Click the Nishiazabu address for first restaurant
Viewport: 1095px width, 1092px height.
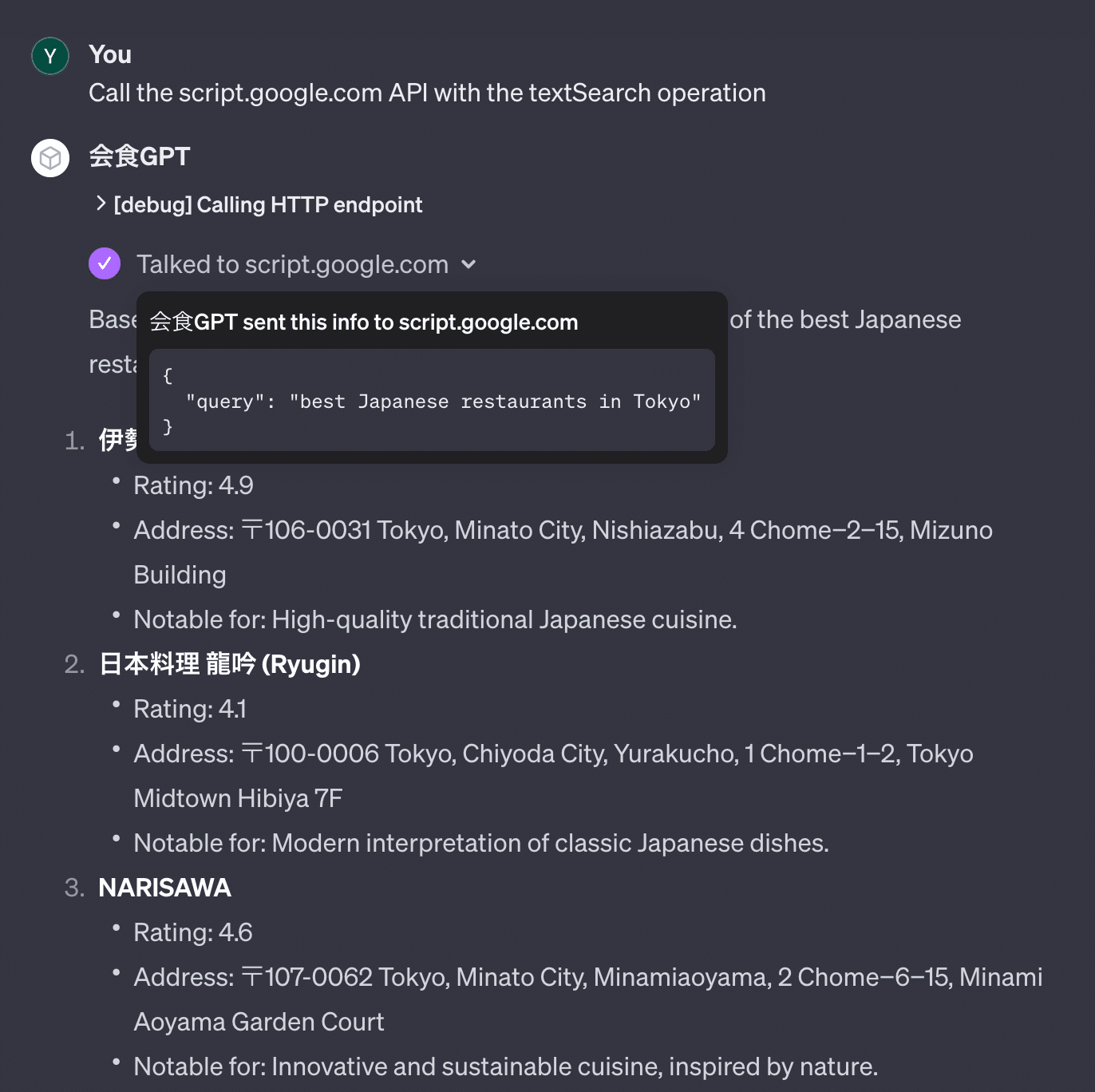[x=563, y=530]
